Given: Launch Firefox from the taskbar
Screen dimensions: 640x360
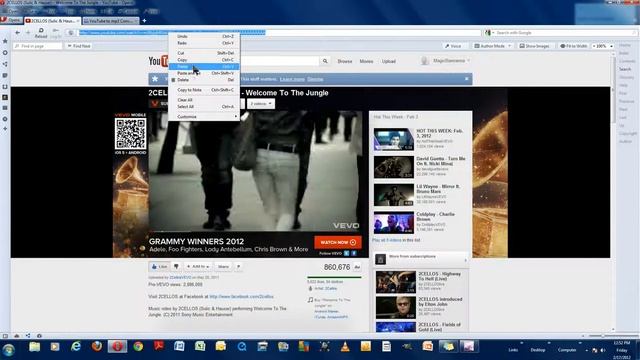Looking at the screenshot, I should point(97,347).
